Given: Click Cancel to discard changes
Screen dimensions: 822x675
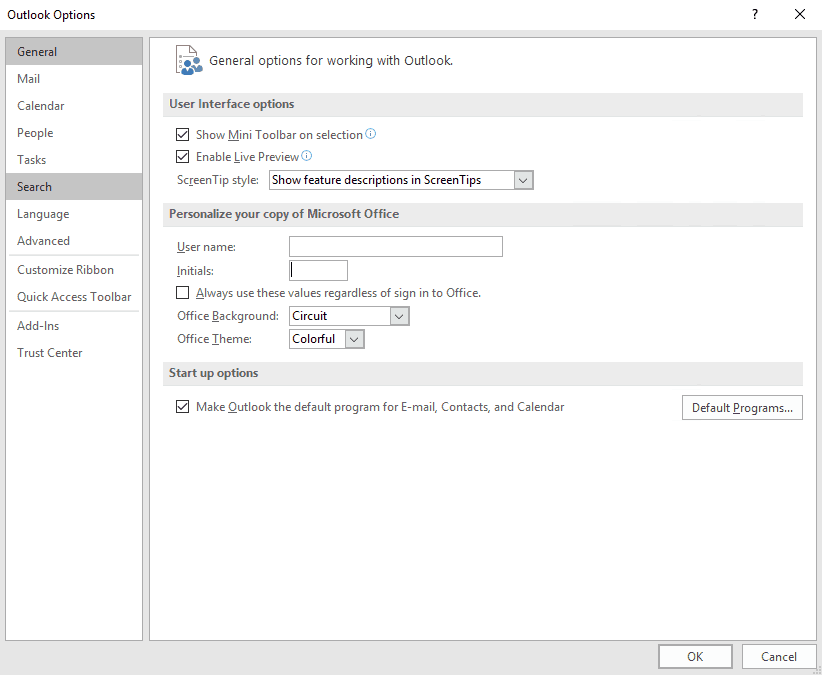Looking at the screenshot, I should 778,657.
